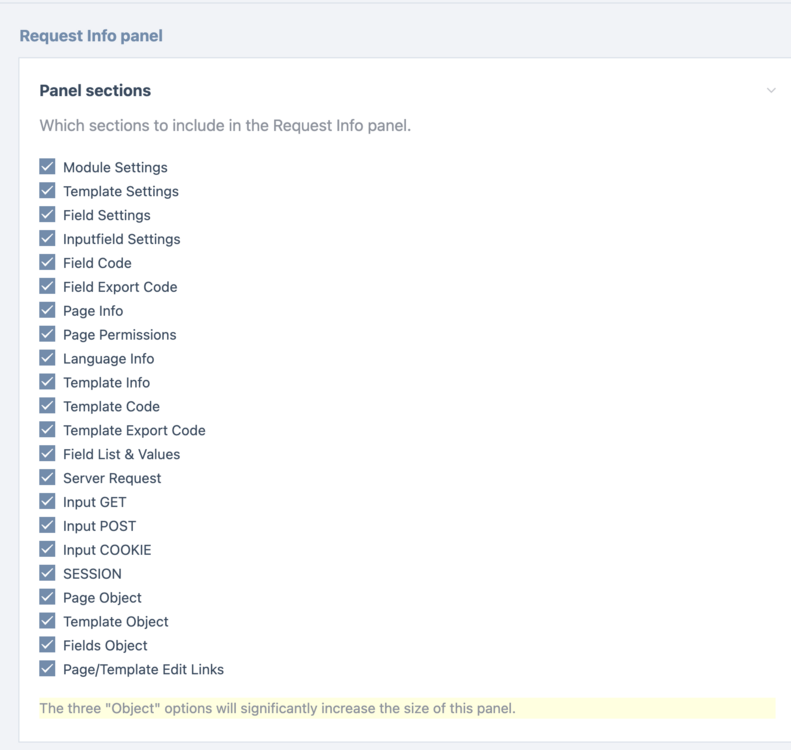Collapse the Panel sections chevron
The width and height of the screenshot is (791, 750).
771,91
